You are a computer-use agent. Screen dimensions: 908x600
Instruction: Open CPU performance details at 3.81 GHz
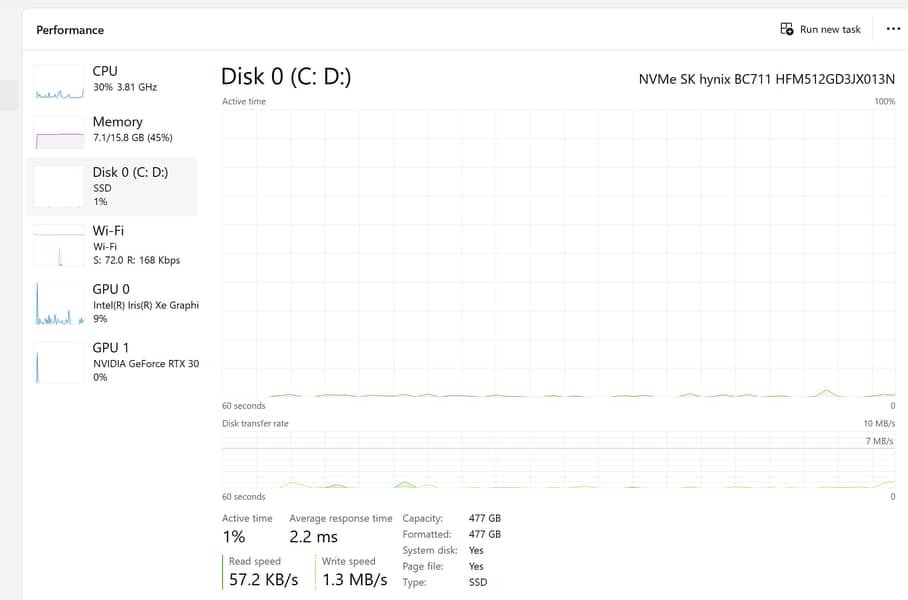(125, 87)
